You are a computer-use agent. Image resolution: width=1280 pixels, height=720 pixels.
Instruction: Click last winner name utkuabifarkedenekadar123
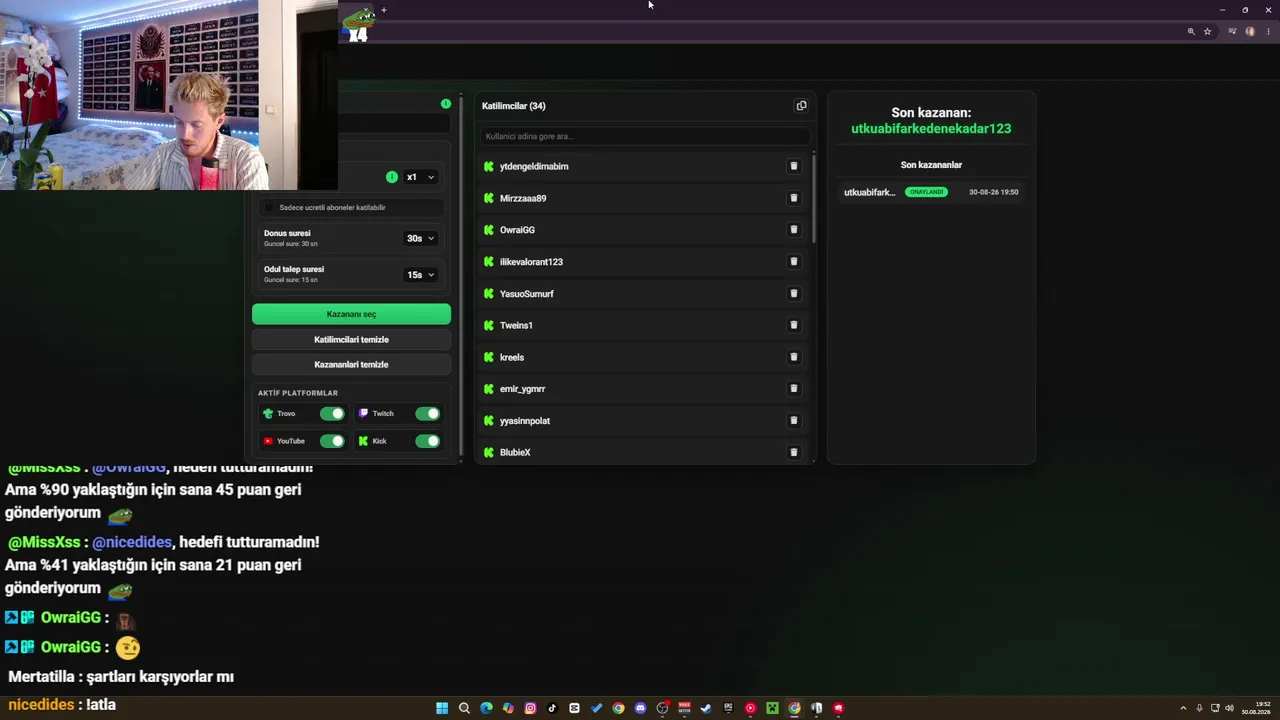coord(931,129)
